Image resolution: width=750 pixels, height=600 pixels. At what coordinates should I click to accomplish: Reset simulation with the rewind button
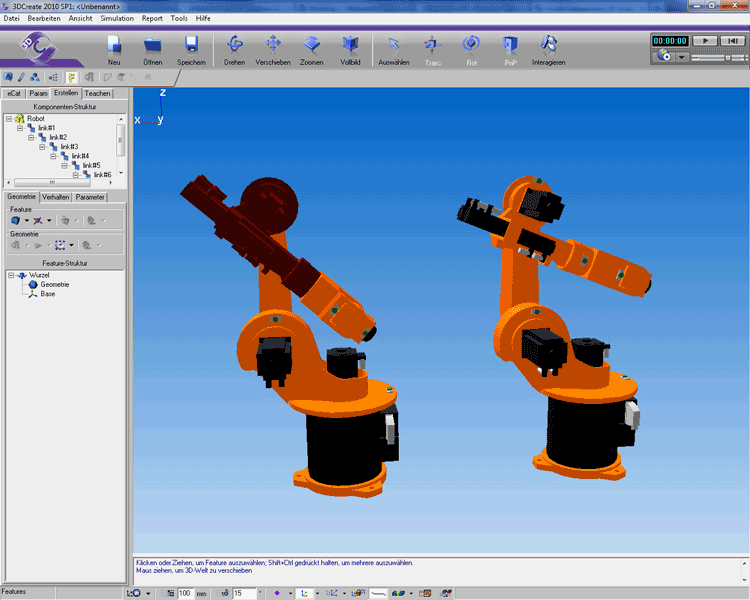(733, 40)
